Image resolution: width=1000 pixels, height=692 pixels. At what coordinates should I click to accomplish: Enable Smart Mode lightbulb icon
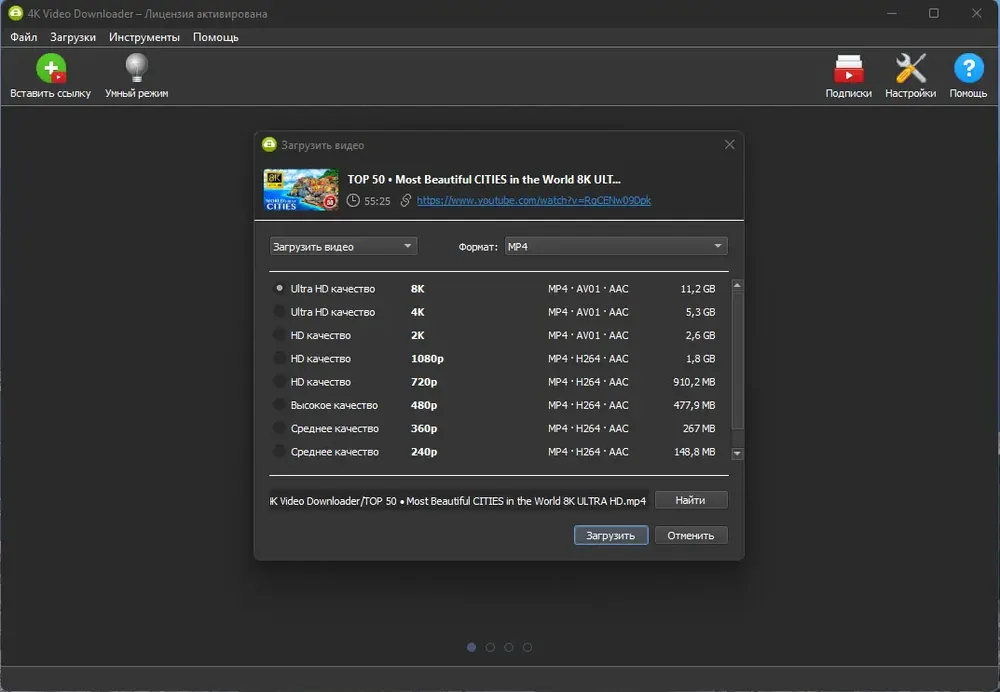(x=136, y=68)
